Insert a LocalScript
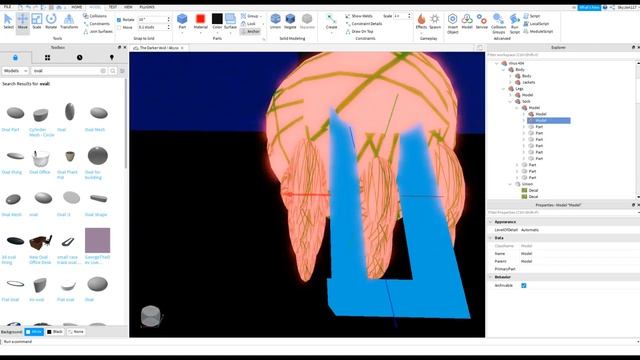The height and width of the screenshot is (360, 640). [536, 24]
